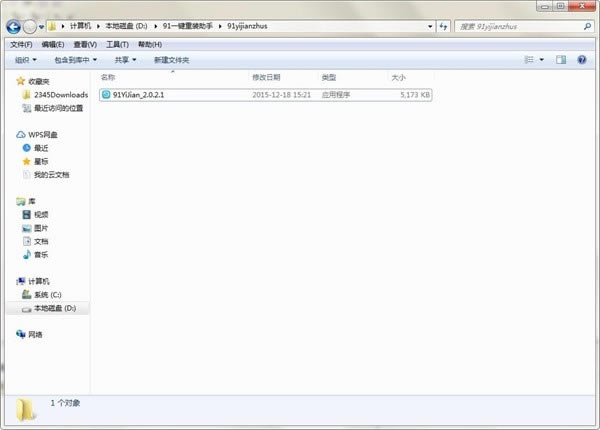This screenshot has height=430, width=600.
Task: Select the 91YiJian_2.0.2.1 file name
Action: 139,95
